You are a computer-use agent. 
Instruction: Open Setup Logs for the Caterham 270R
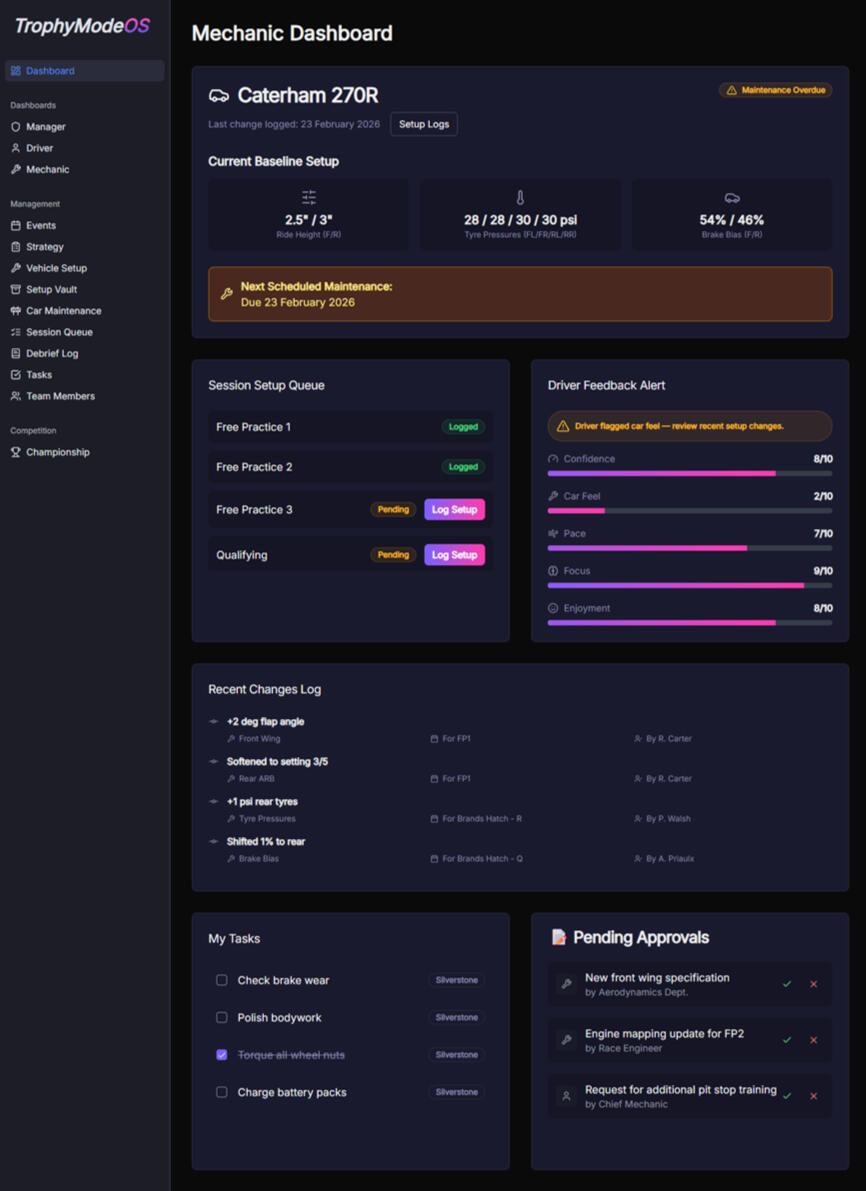424,124
